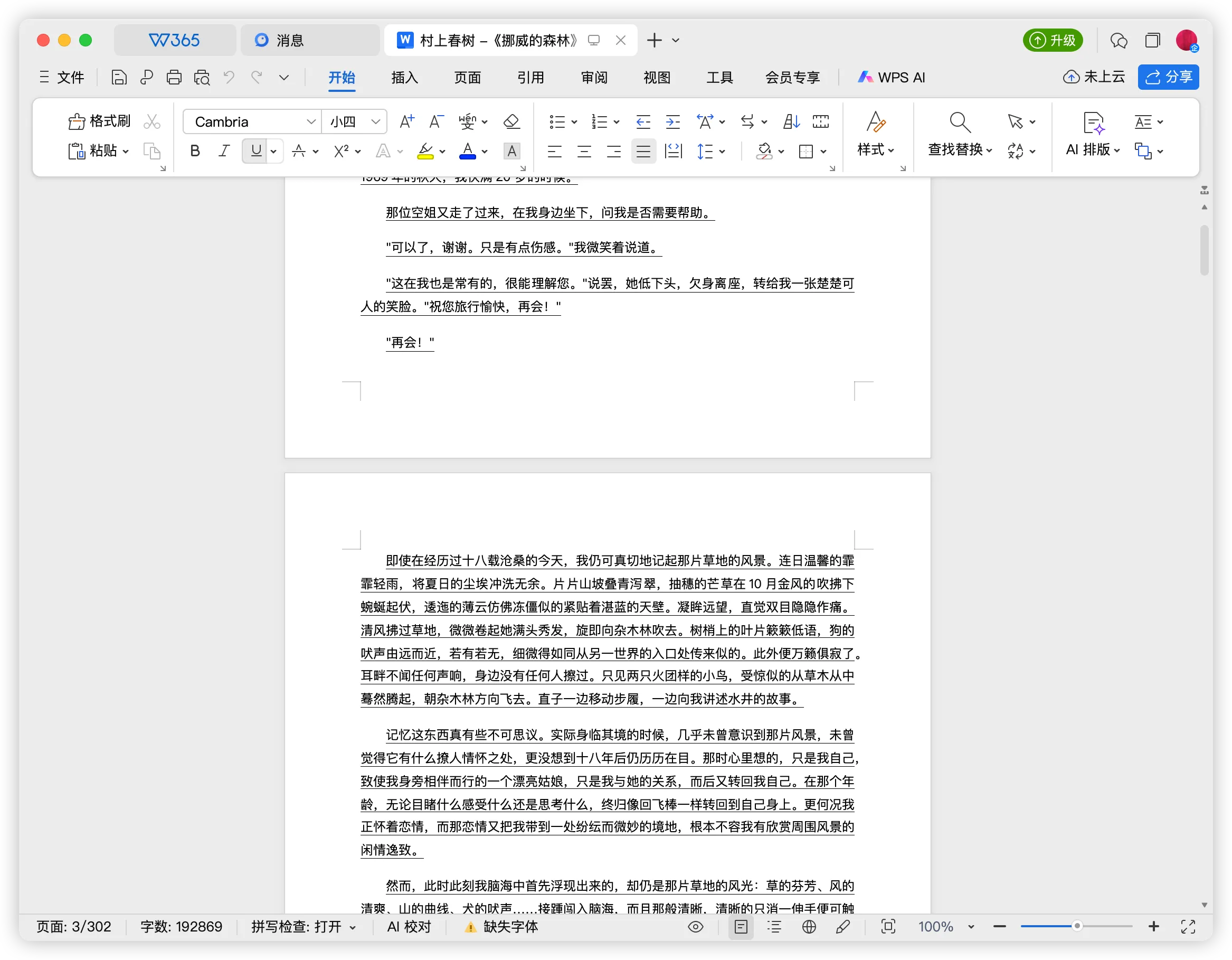Open the font name Cambria dropdown
1232x960 pixels.
tap(310, 121)
